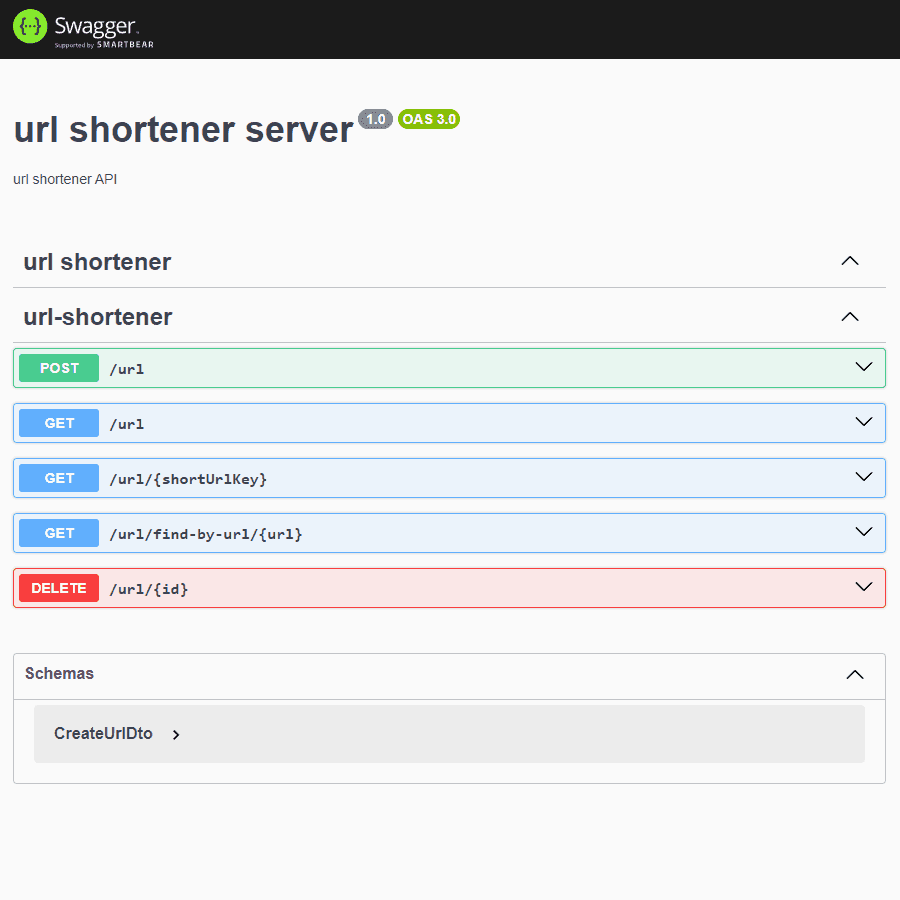This screenshot has width=900, height=900.
Task: Click the red DELETE method button
Action: [59, 588]
